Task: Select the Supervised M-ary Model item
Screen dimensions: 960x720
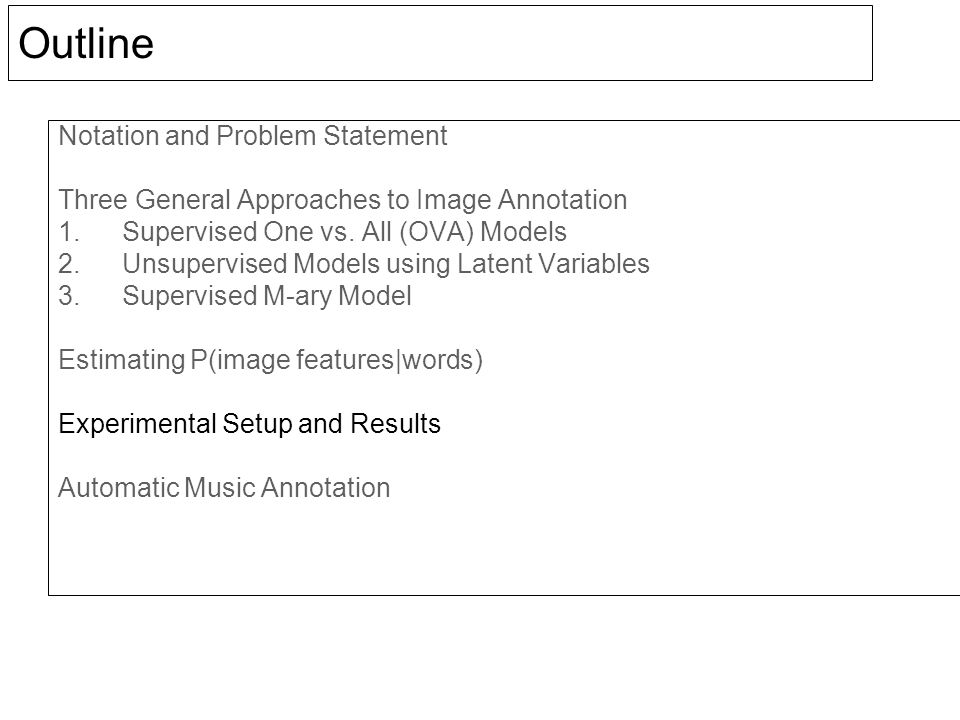Action: click(x=267, y=296)
